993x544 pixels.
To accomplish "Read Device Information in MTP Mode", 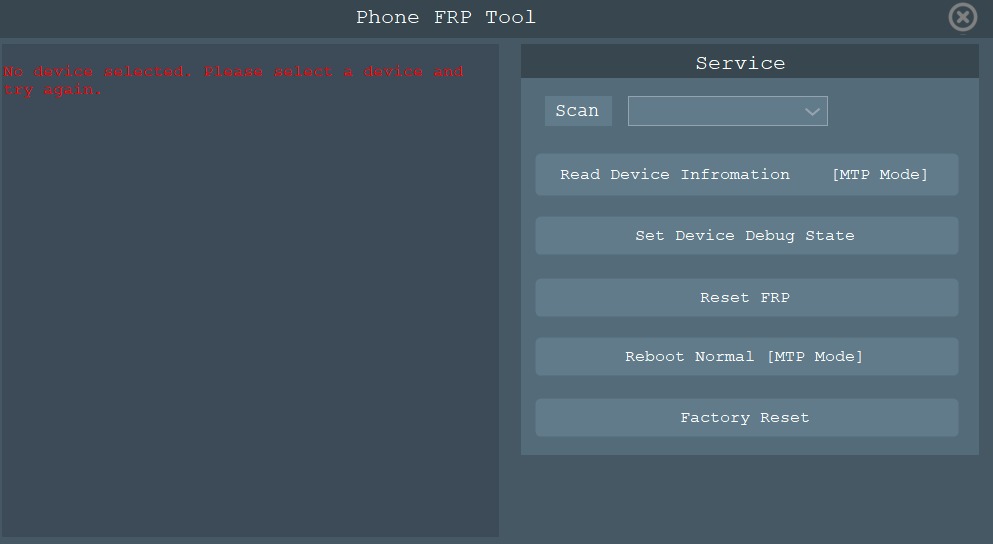I will 747,174.
